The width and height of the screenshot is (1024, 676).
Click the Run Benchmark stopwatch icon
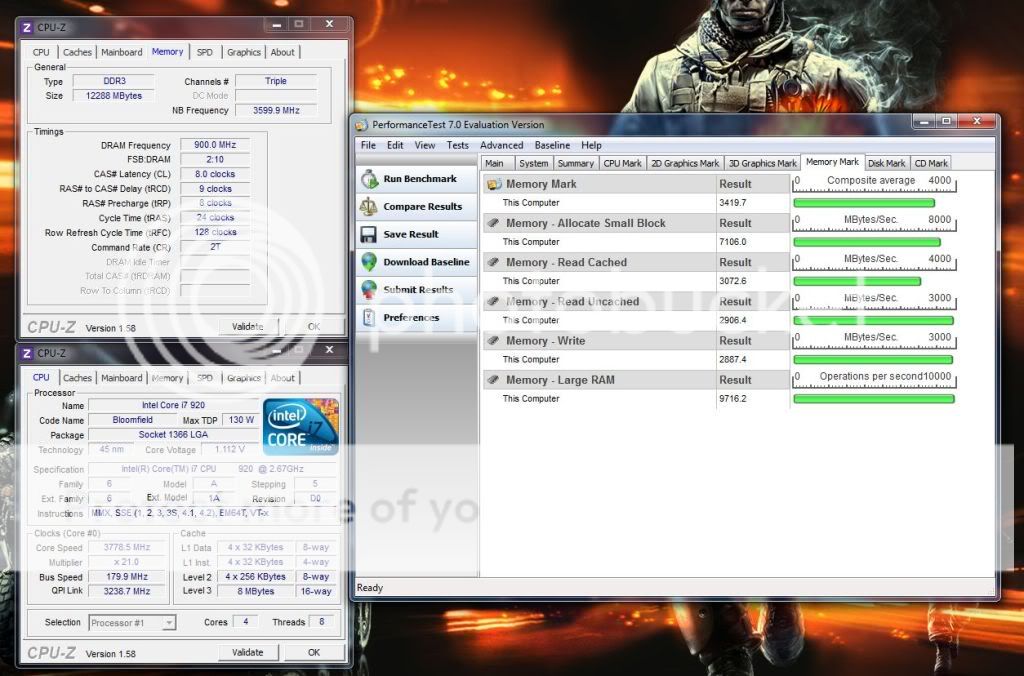coord(370,179)
